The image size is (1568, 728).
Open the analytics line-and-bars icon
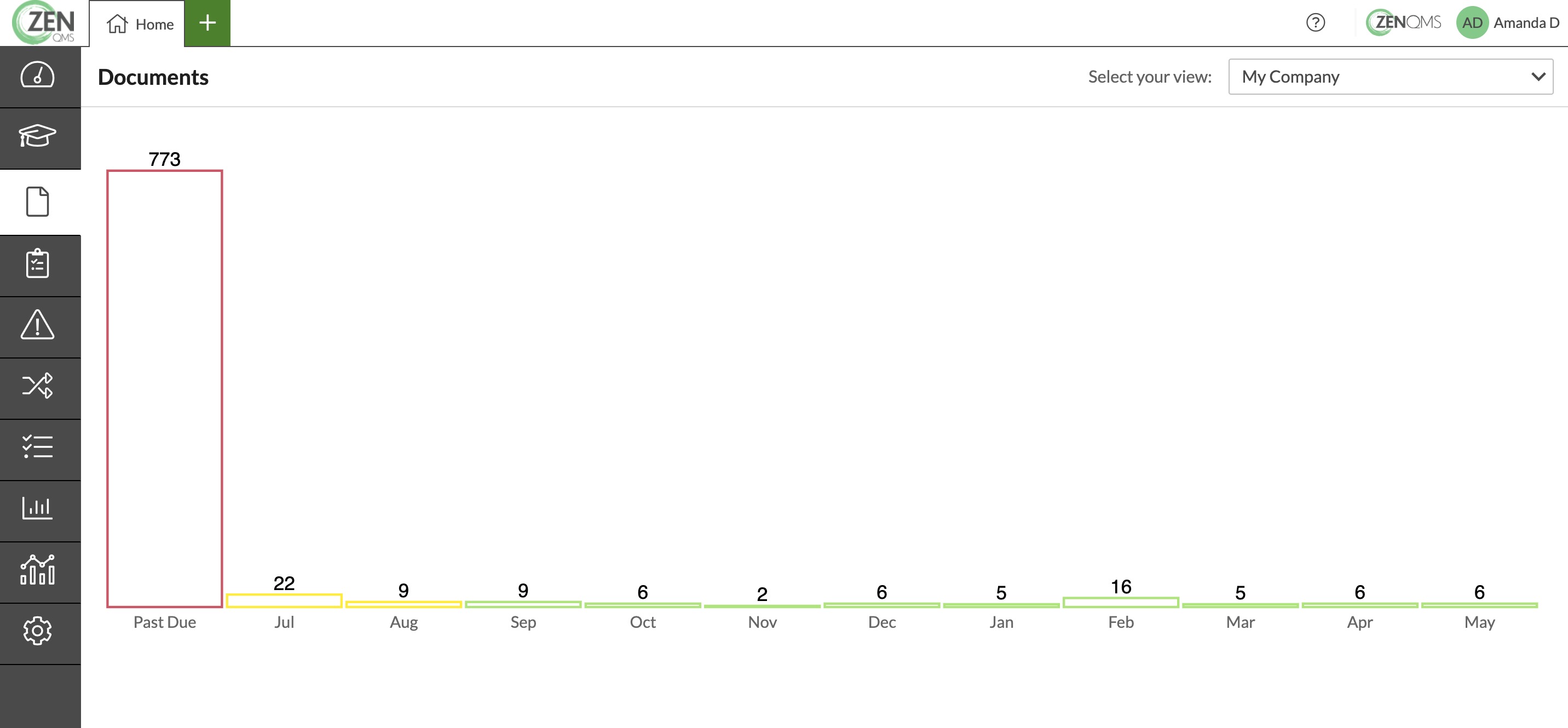pyautogui.click(x=38, y=570)
